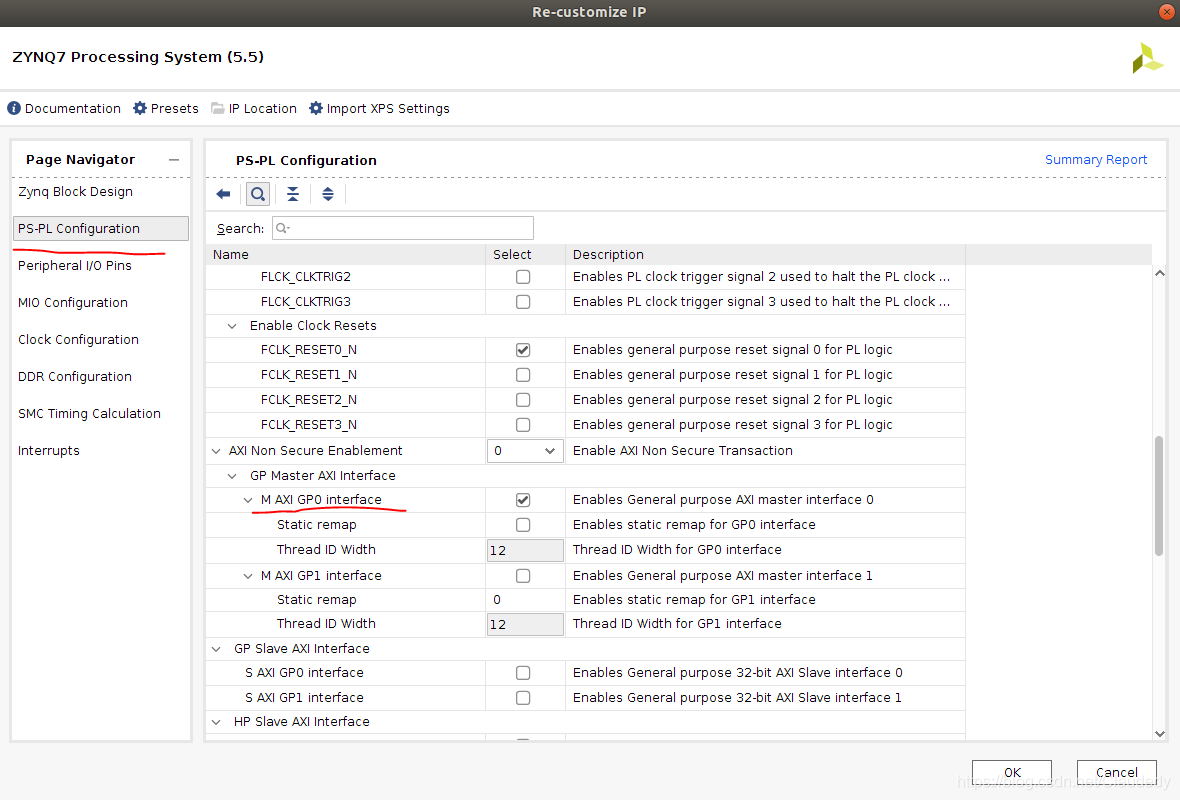Enable FLCK_CLKTRIG2 checkbox
Viewport: 1180px width, 800px height.
coord(523,277)
